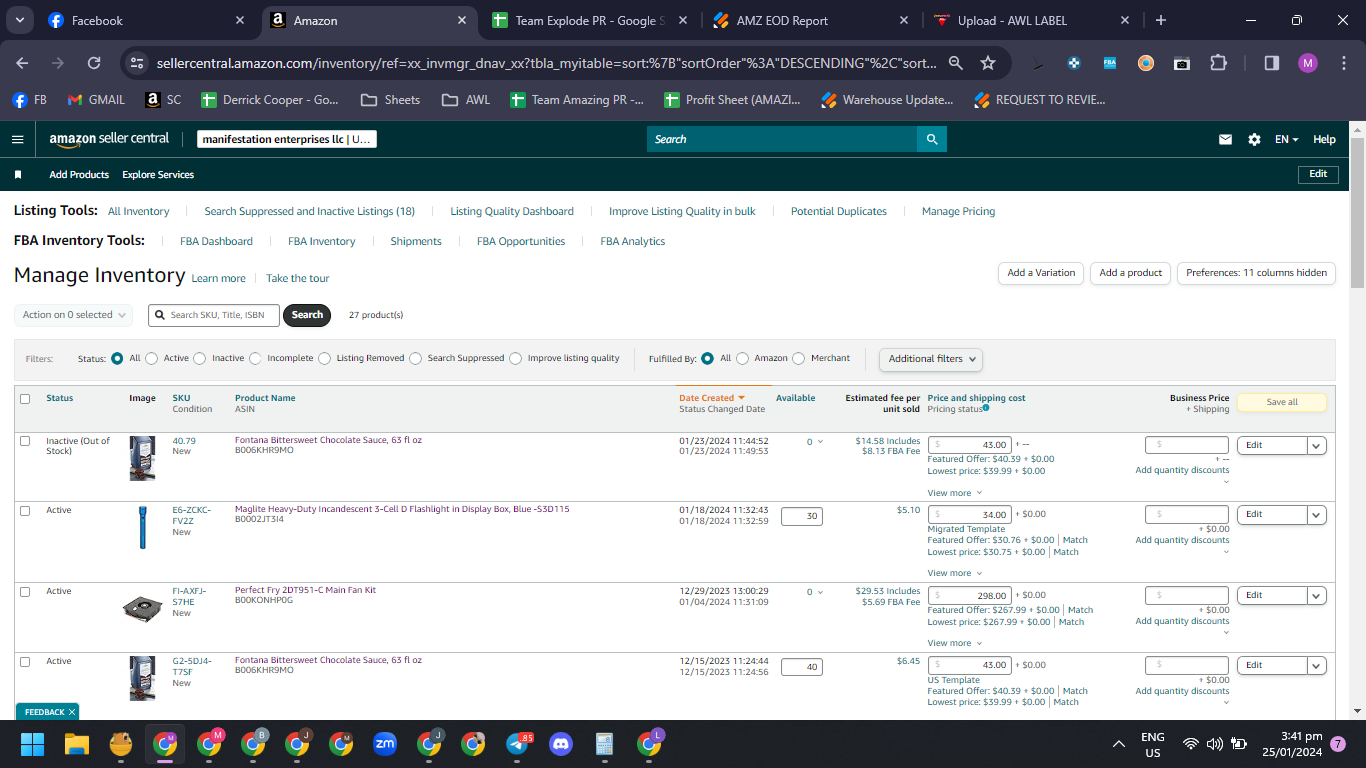This screenshot has height=768, width=1366.
Task: Switch to the AMZ EOD Report tab
Action: pyautogui.click(x=810, y=20)
